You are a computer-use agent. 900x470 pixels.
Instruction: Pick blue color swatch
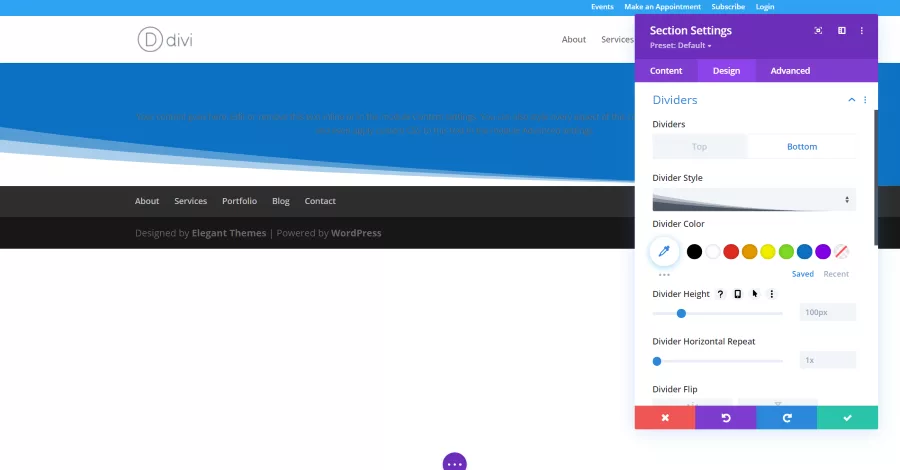804,251
